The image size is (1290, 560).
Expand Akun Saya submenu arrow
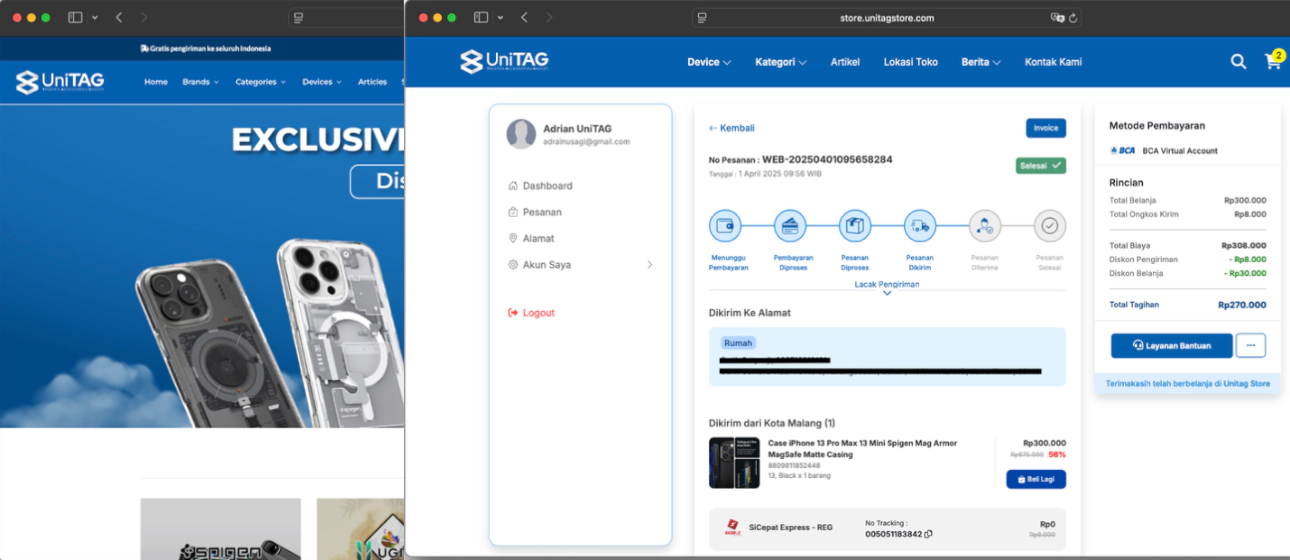pyautogui.click(x=650, y=265)
